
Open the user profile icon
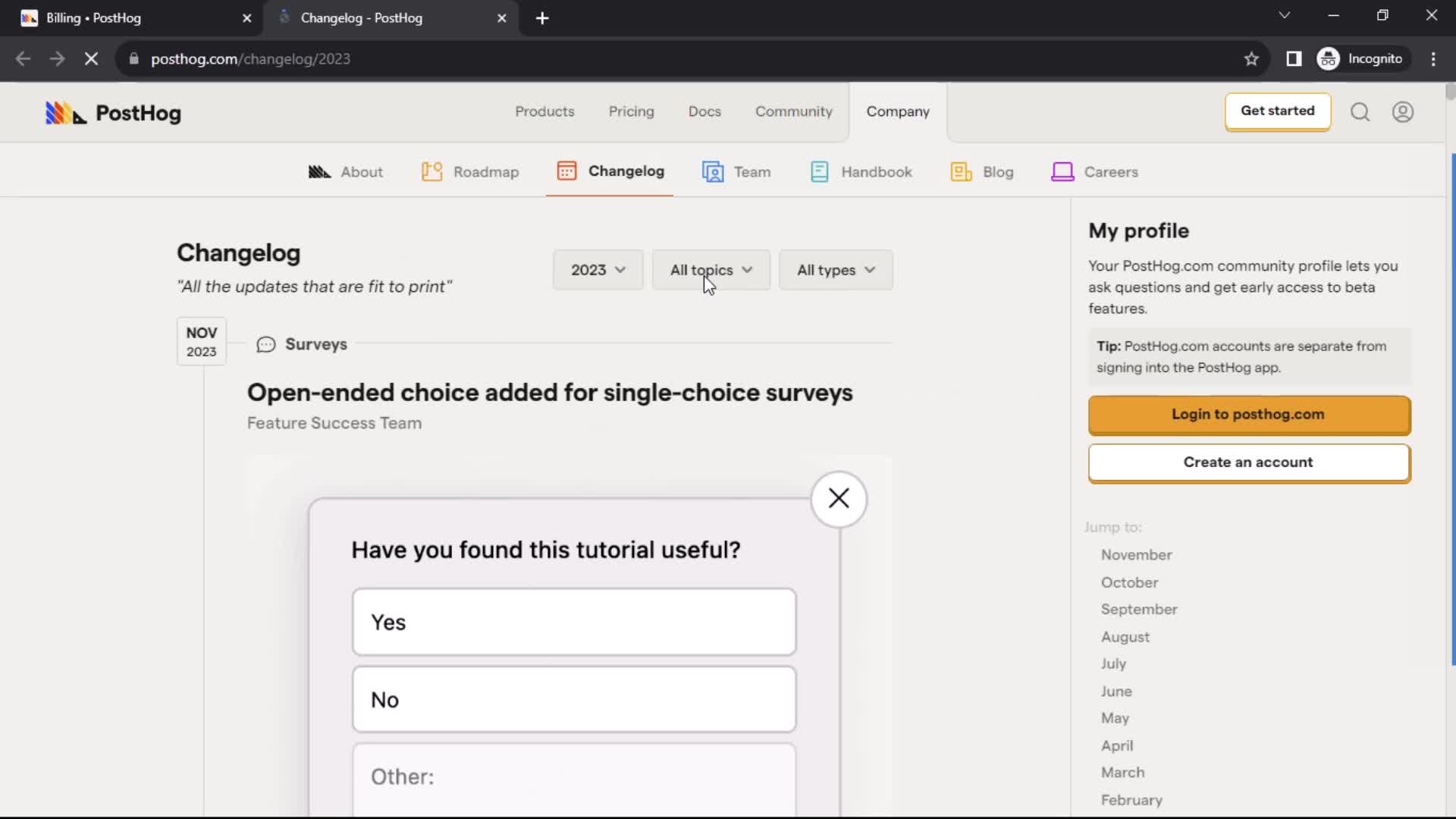[1402, 112]
